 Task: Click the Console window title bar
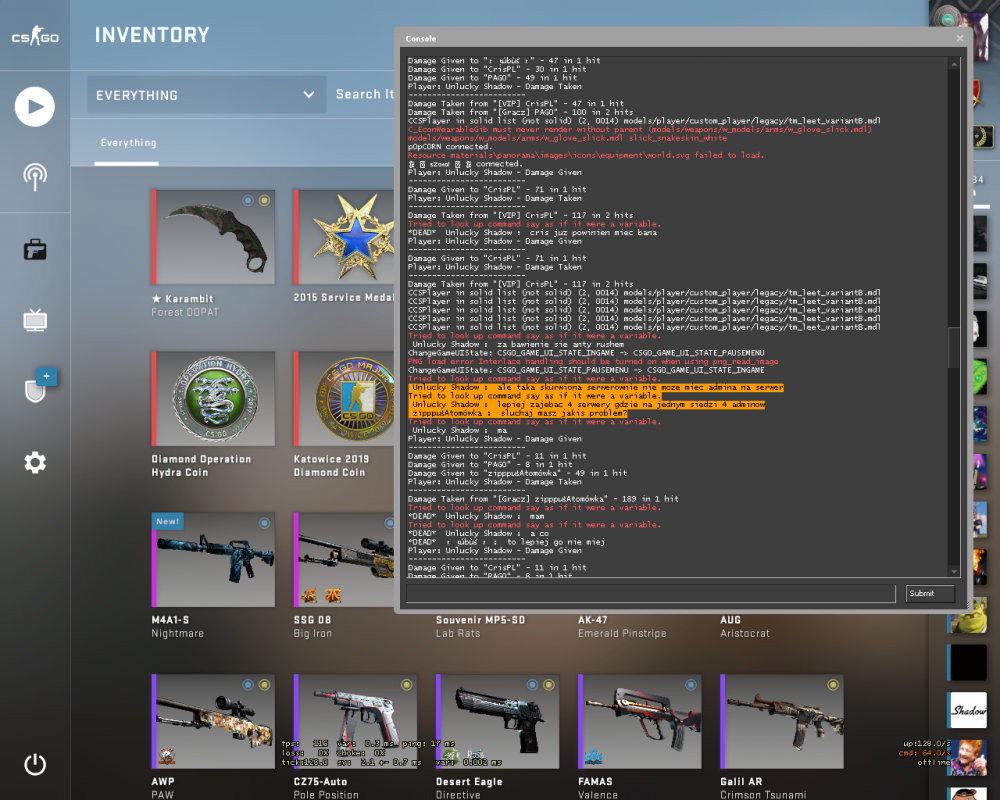coord(676,38)
